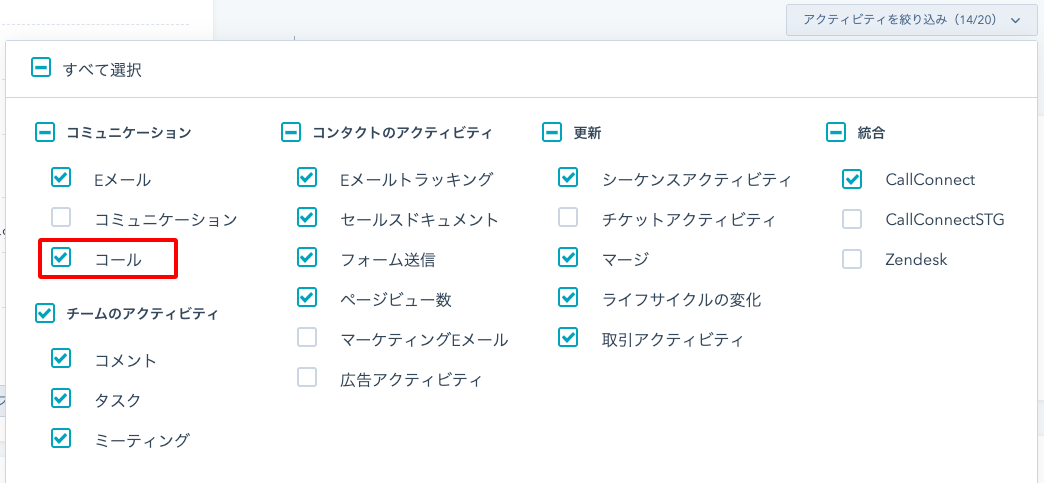Uncheck the Eメールトラッキング checkbox

point(307,177)
